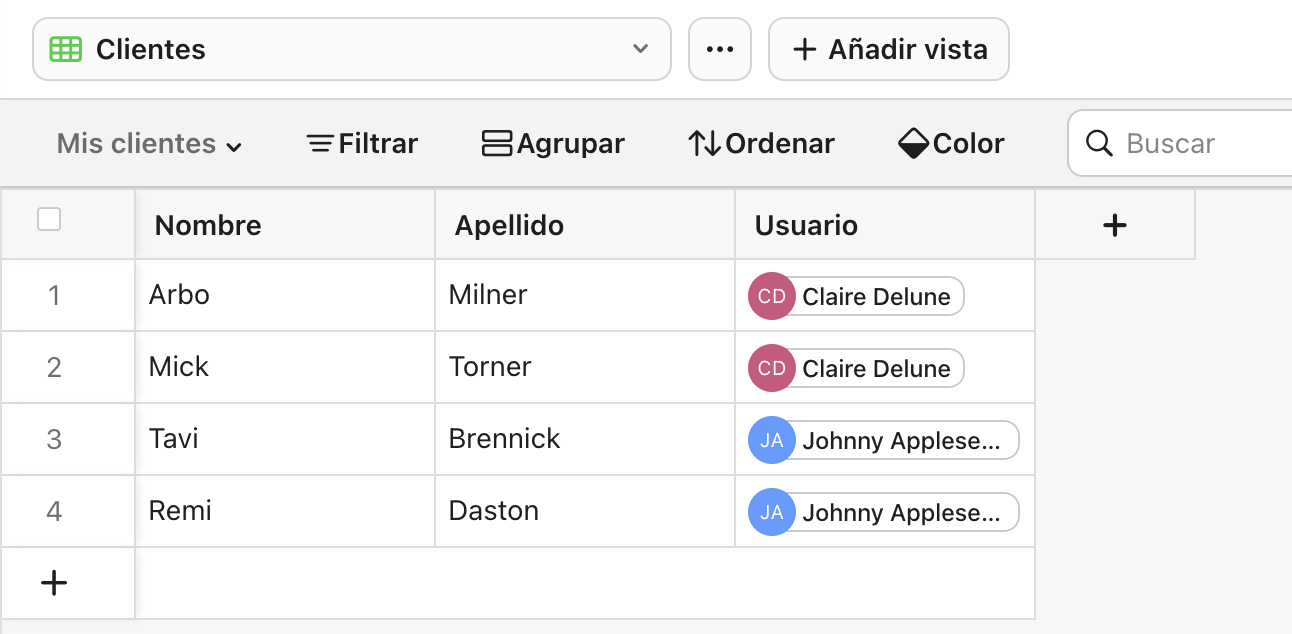Image resolution: width=1292 pixels, height=634 pixels.
Task: Open the Mis clientes view dropdown
Action: (148, 143)
